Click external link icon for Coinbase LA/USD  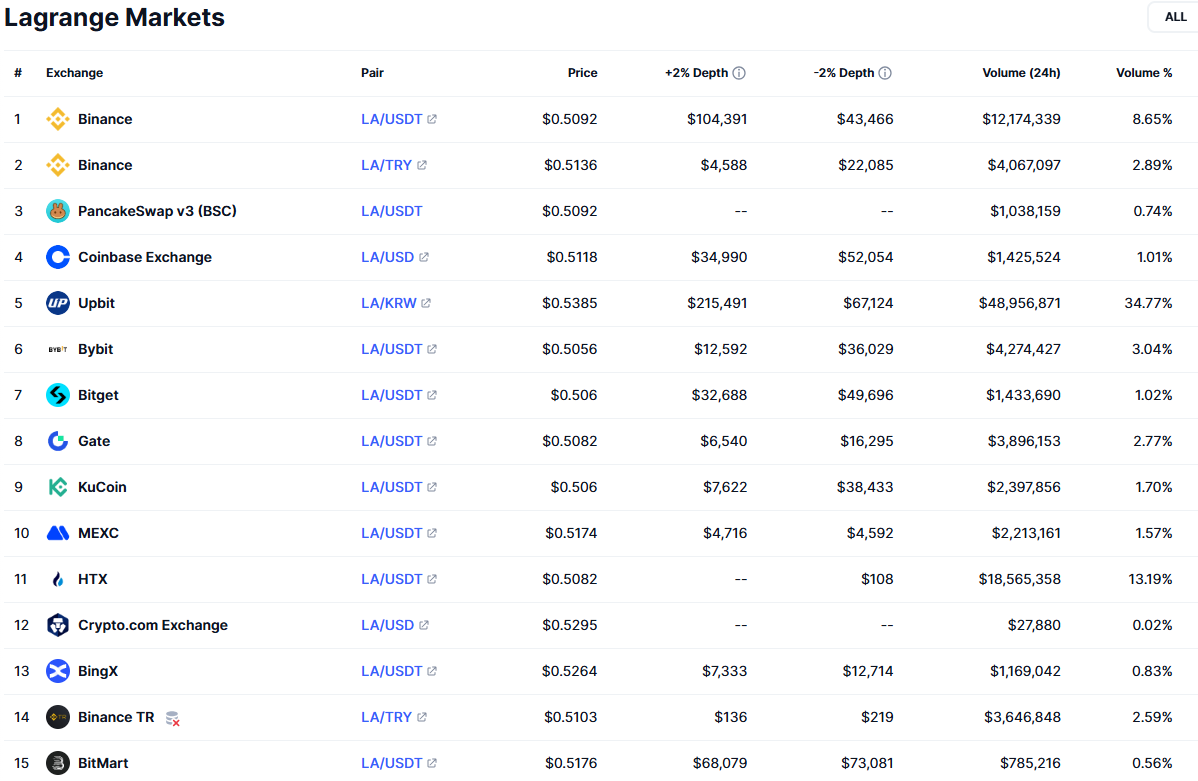pyautogui.click(x=423, y=257)
